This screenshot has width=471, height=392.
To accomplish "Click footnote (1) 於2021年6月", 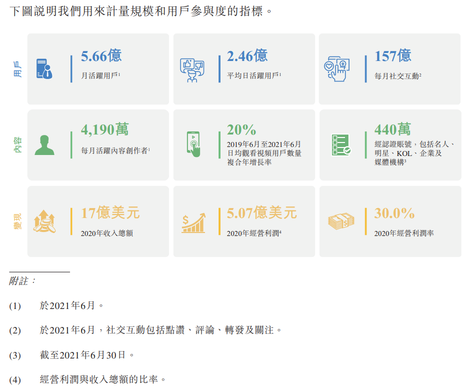I will click(x=56, y=306).
